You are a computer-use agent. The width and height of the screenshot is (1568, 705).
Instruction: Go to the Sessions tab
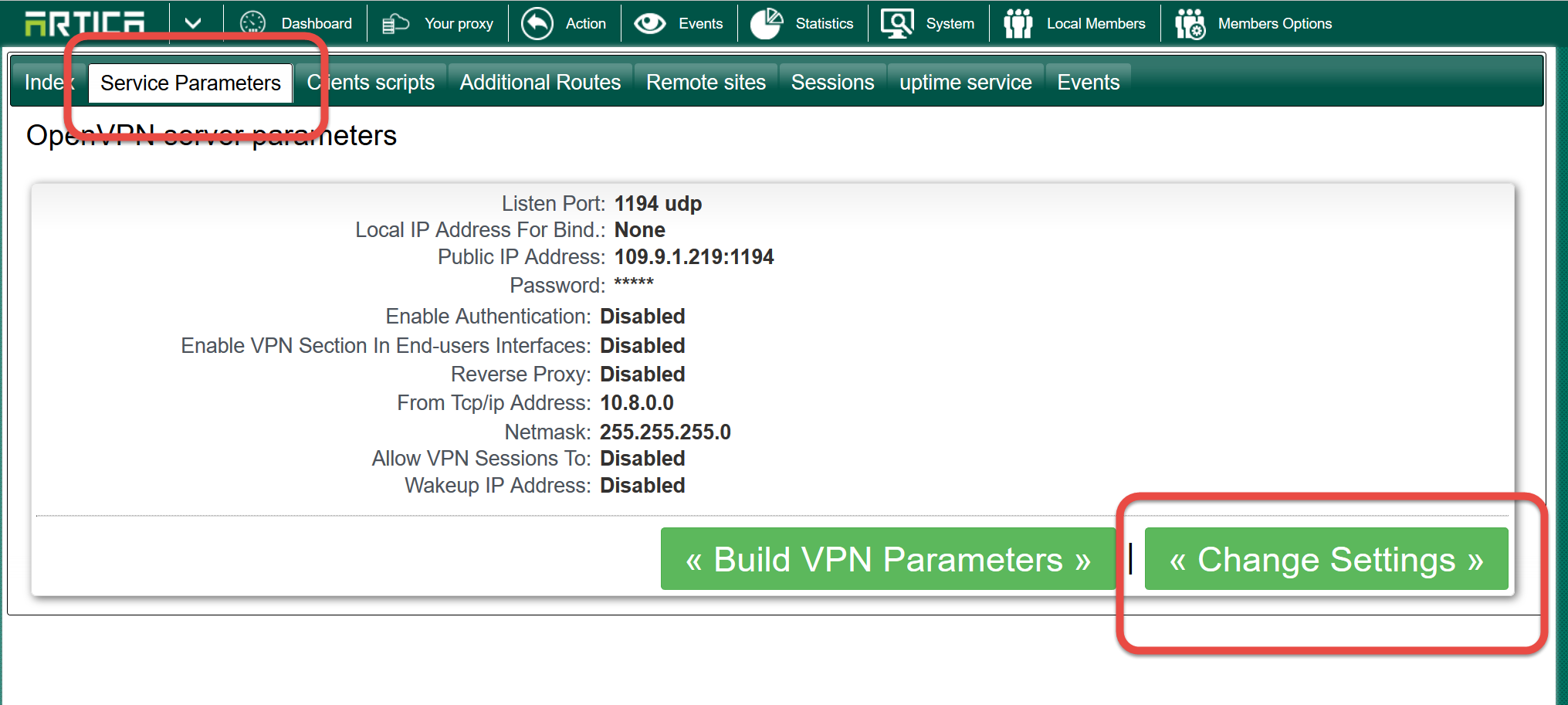832,83
